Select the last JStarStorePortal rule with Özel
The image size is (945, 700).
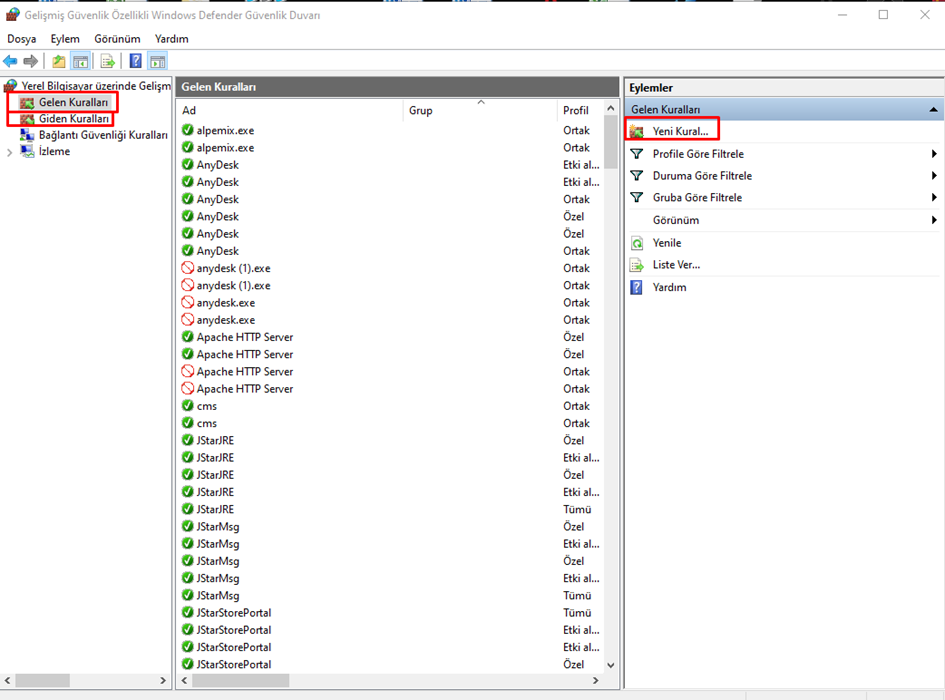[392, 664]
